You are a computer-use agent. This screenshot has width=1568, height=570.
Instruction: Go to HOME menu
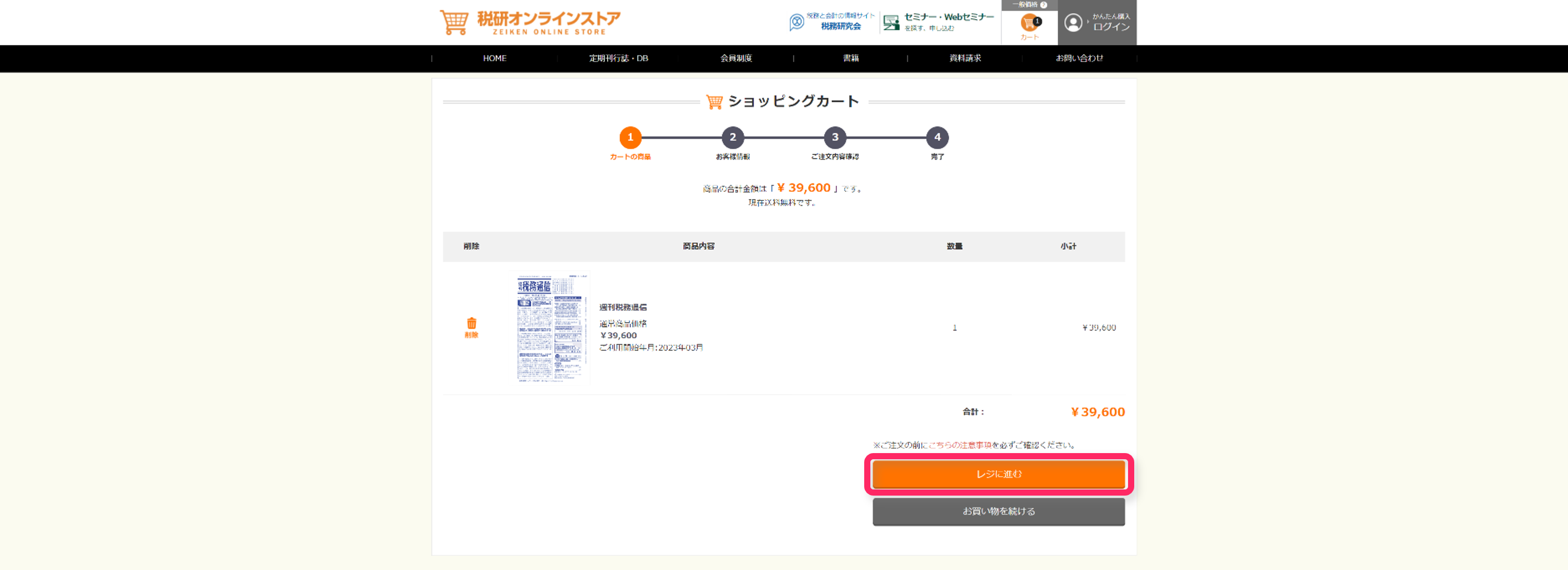[494, 59]
